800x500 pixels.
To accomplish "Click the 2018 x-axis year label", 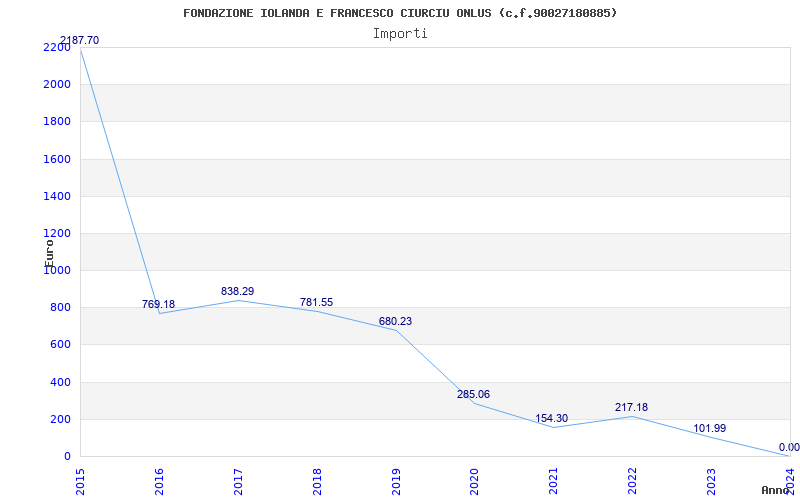I will (x=317, y=482).
